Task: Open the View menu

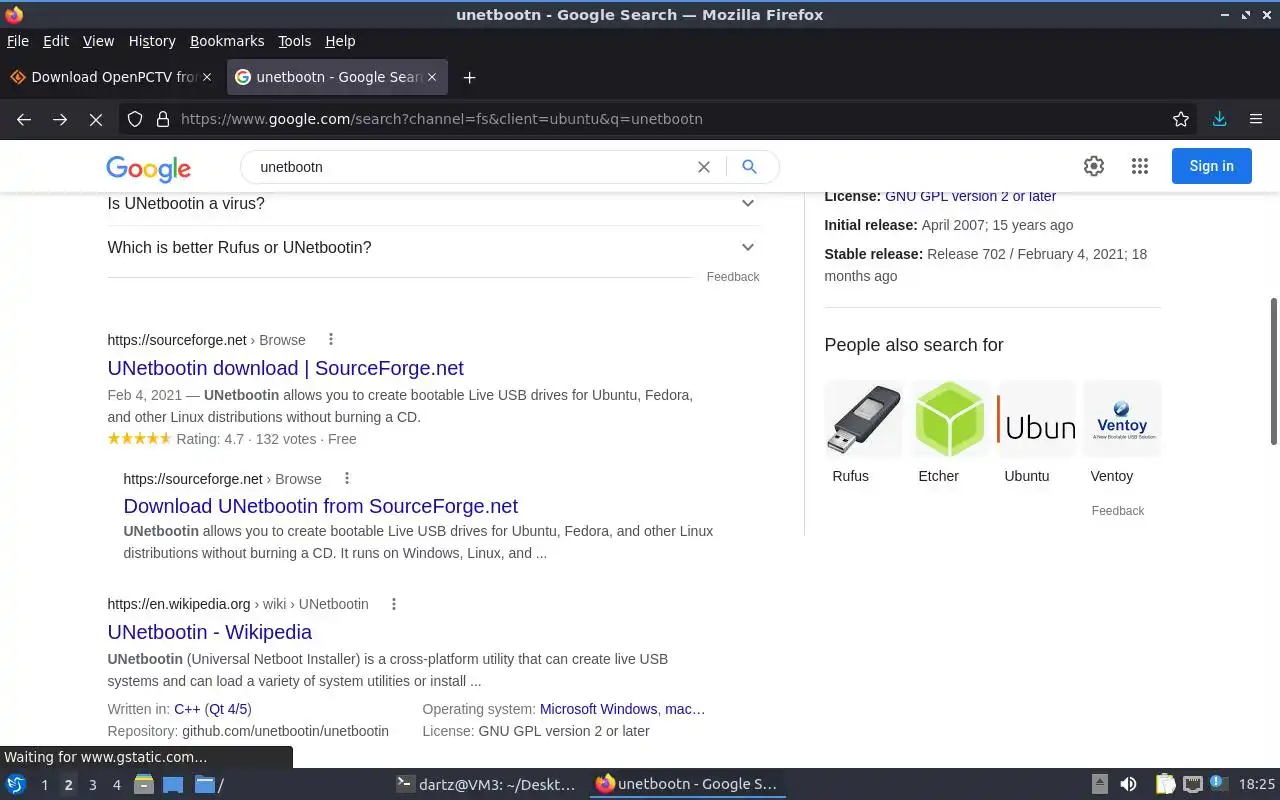Action: point(98,41)
